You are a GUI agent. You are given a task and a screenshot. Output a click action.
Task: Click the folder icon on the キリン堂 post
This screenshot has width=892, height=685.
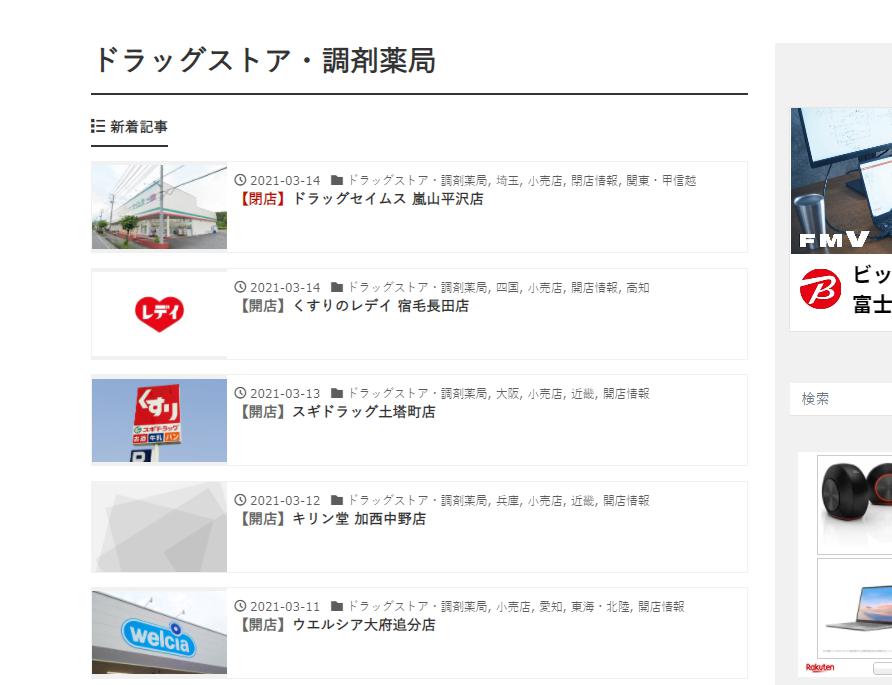(x=337, y=500)
